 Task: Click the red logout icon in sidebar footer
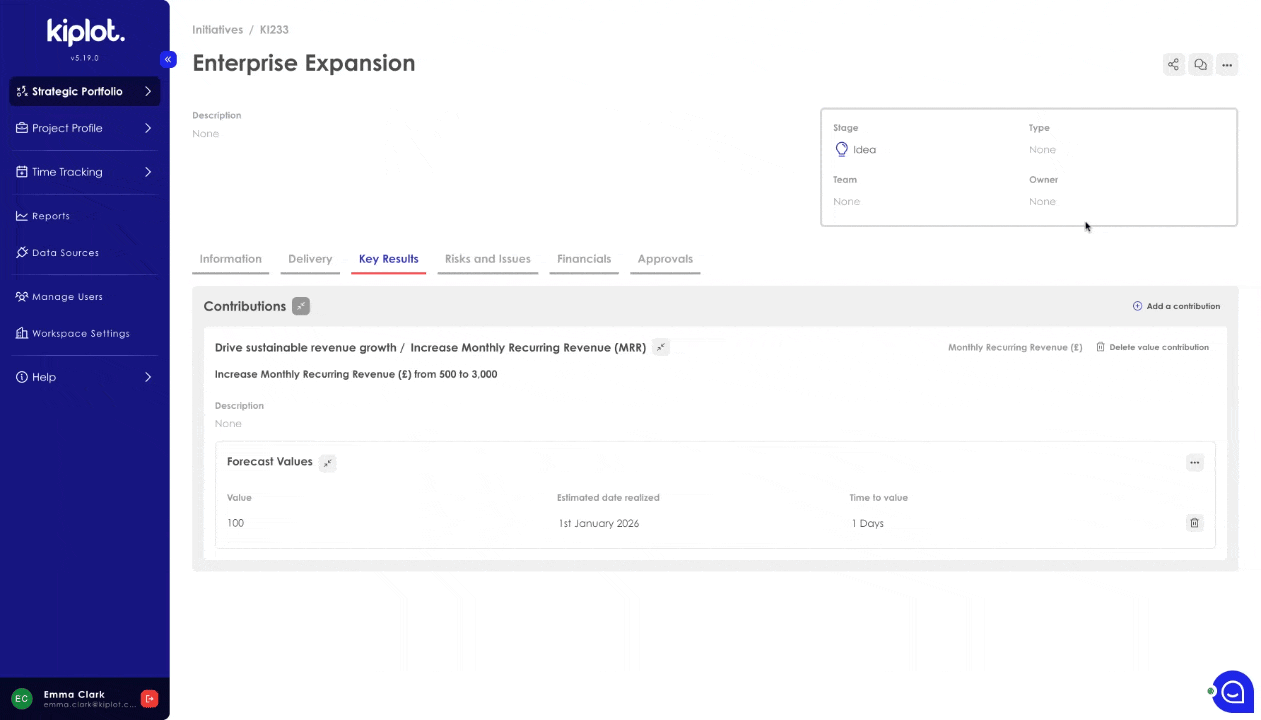149,698
